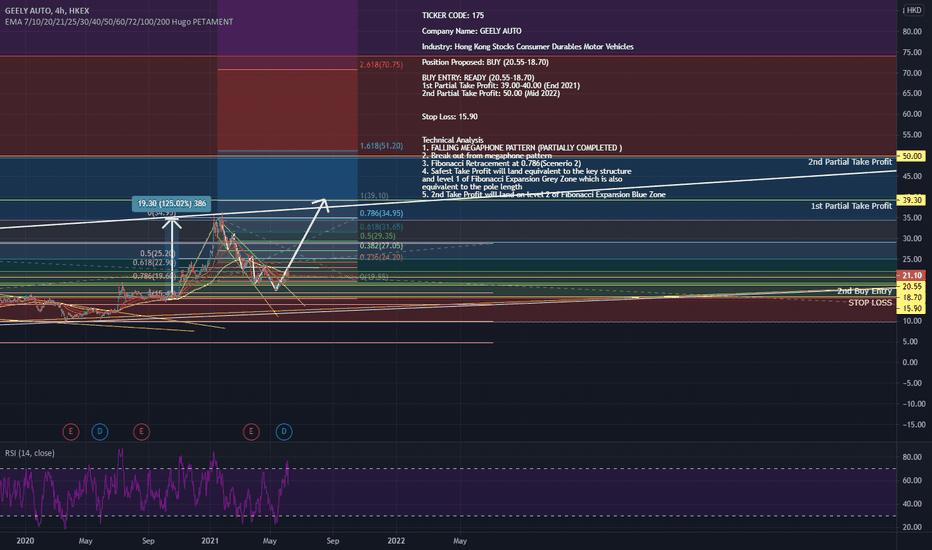Click the 20.55 price axis label
Image resolution: width=932 pixels, height=550 pixels.
point(911,287)
